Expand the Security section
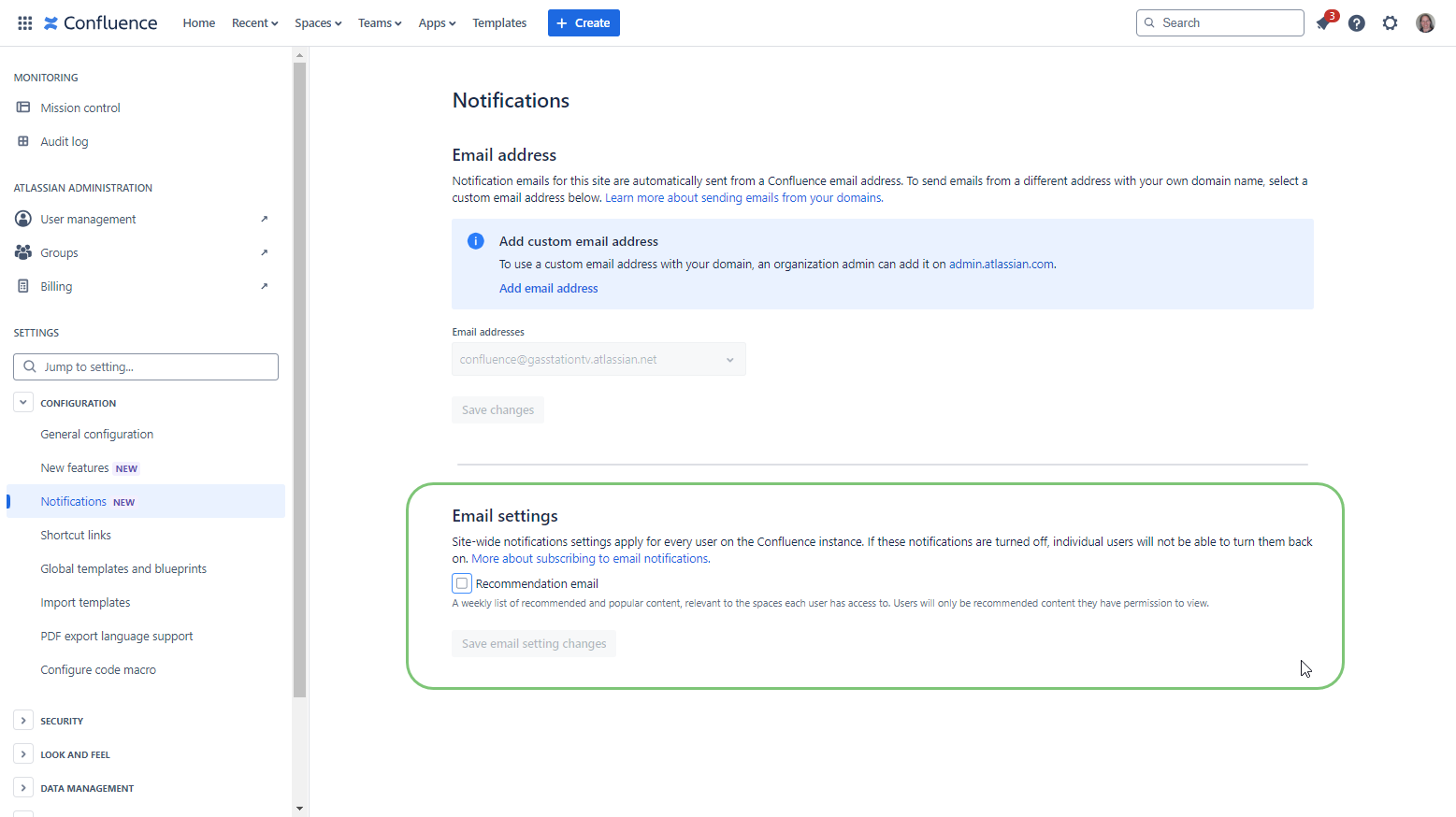 [x=23, y=720]
